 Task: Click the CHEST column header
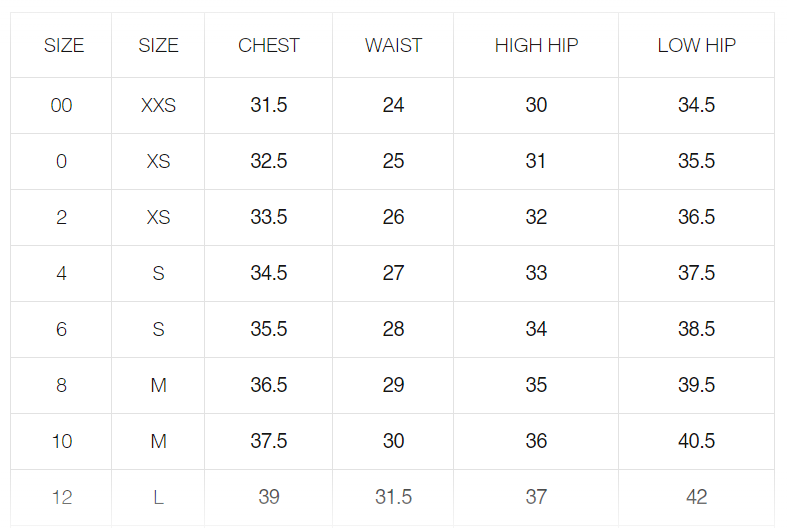[x=269, y=45]
